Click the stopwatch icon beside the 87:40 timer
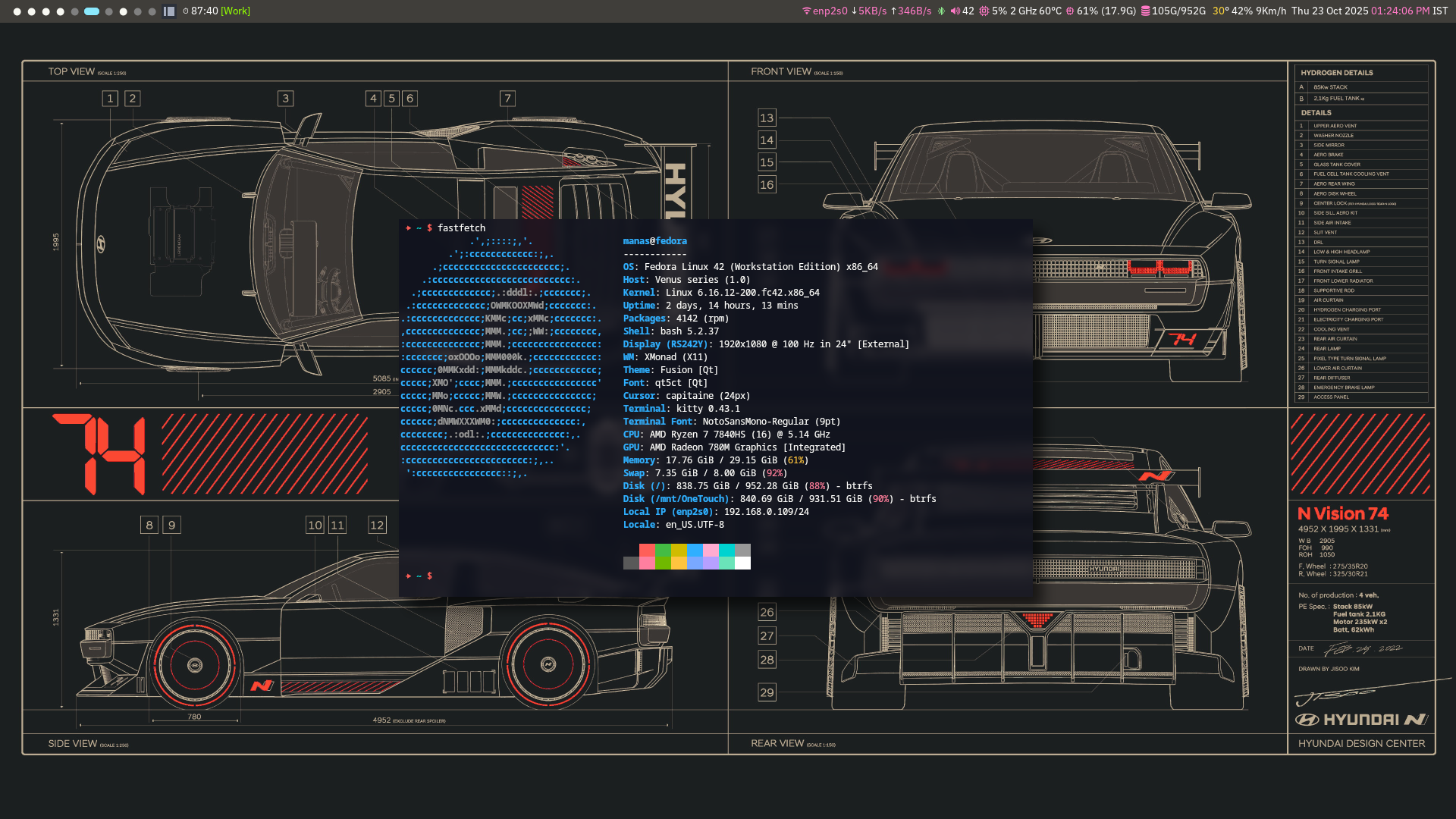 tap(186, 11)
